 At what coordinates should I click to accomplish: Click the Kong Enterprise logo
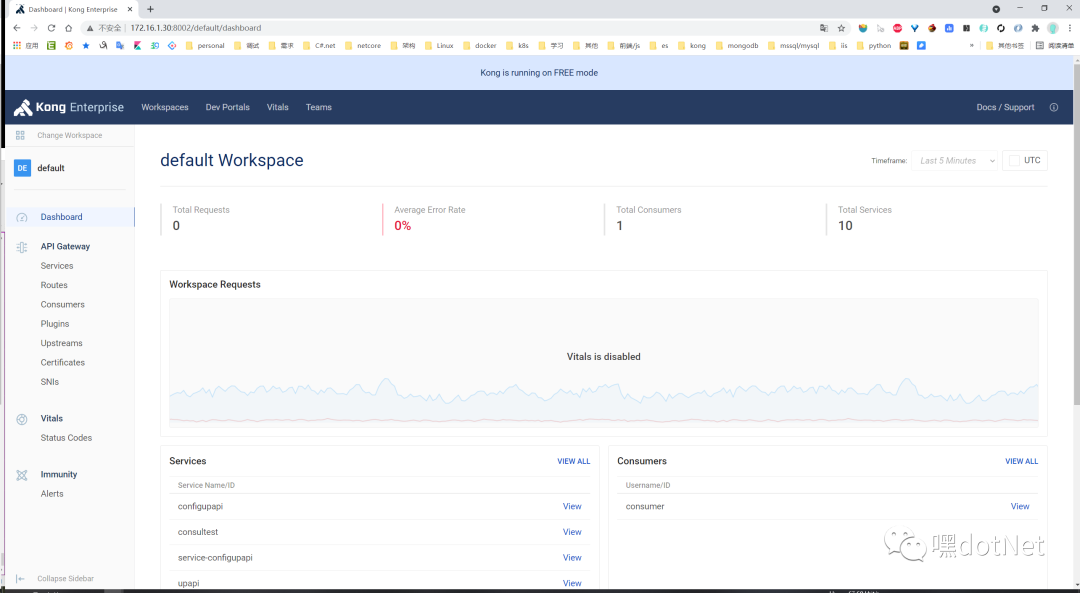tap(69, 107)
